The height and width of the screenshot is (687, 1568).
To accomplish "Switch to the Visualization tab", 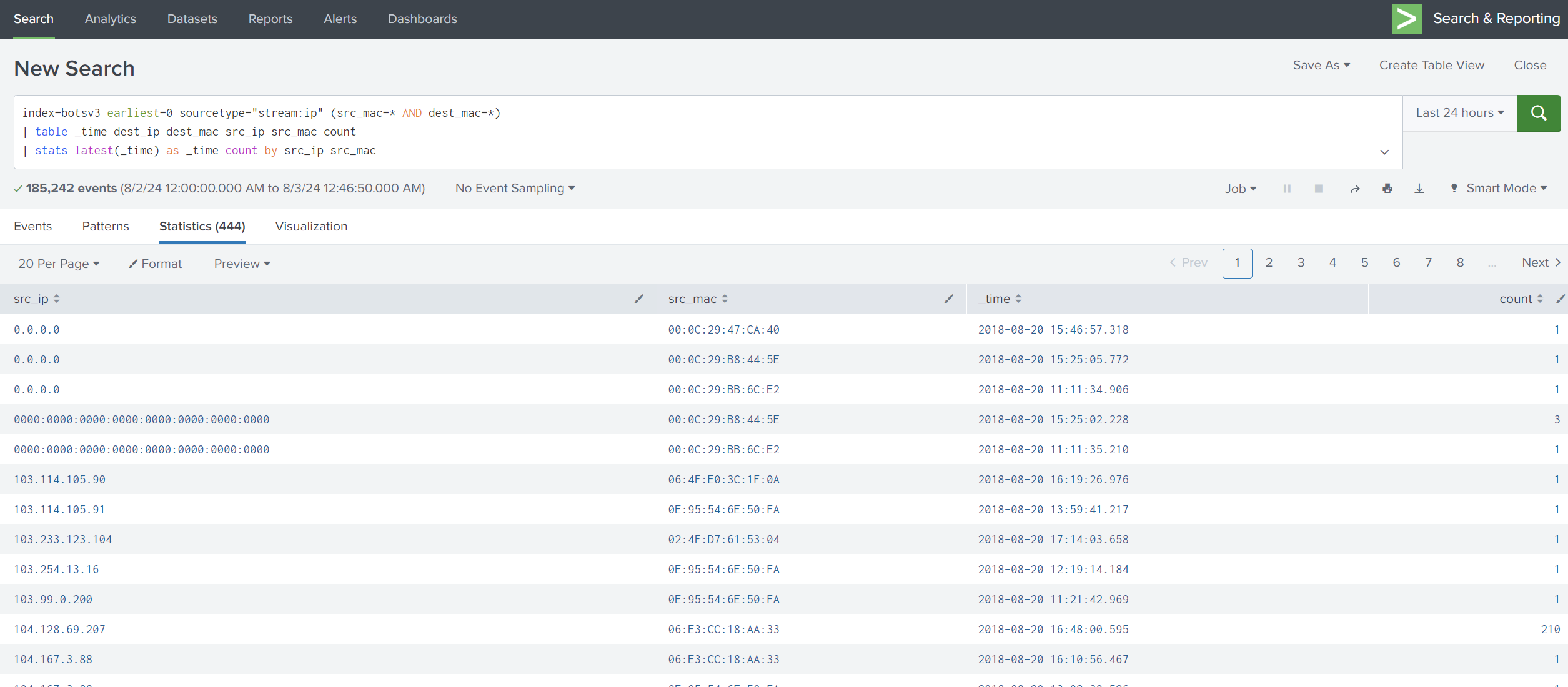I will [311, 226].
